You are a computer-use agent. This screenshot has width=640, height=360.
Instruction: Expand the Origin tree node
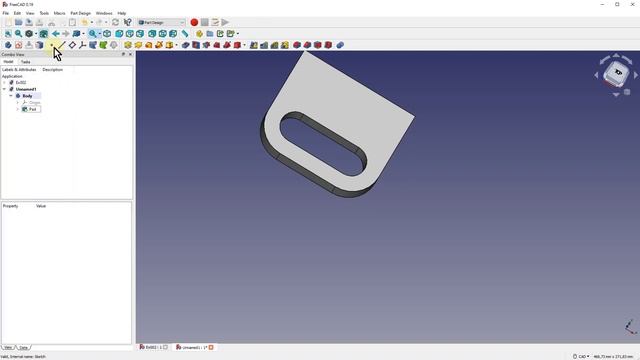[18, 102]
